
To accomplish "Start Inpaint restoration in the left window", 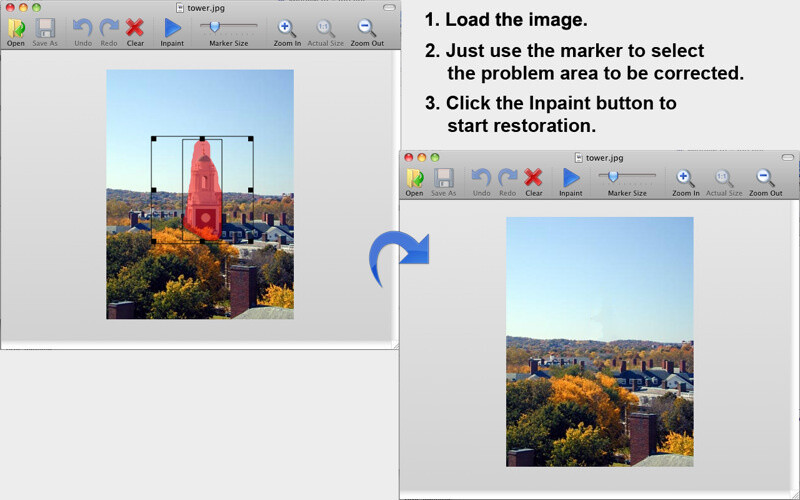I will [172, 32].
